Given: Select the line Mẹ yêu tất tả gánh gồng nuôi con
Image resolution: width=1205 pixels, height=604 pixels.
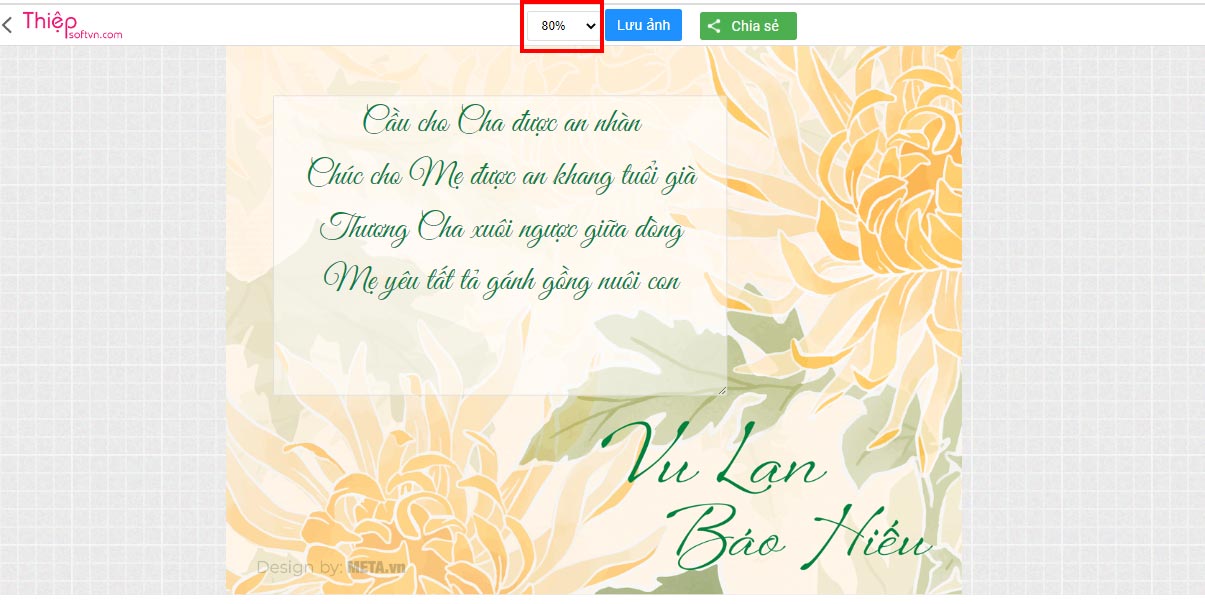Looking at the screenshot, I should 503,279.
